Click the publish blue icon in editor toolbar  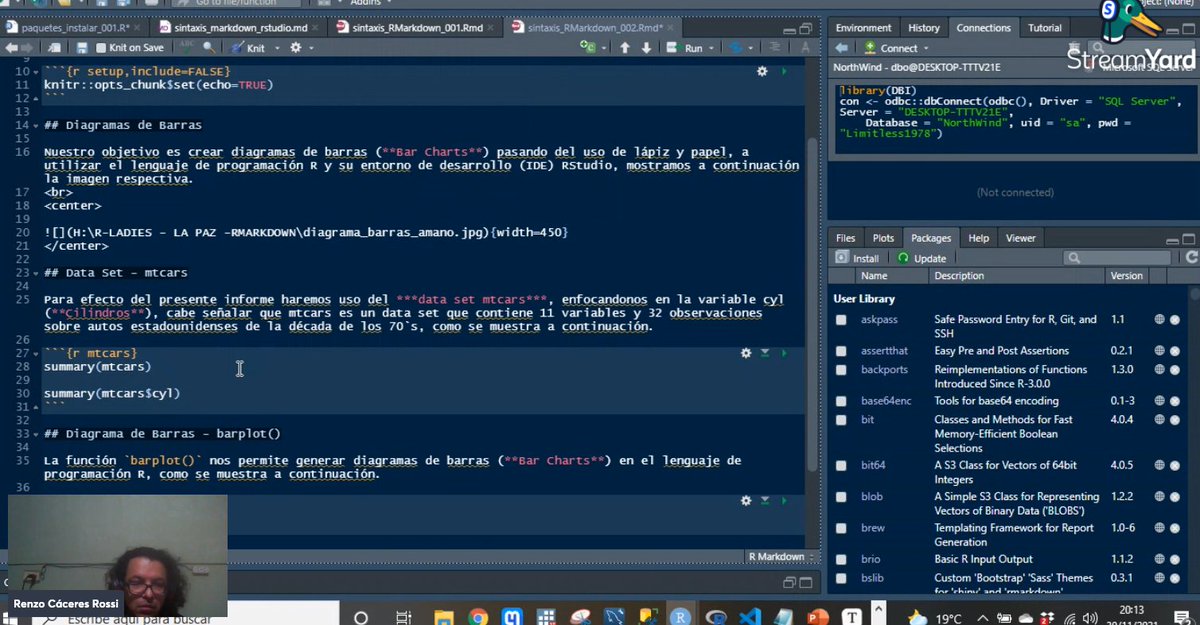(x=736, y=48)
